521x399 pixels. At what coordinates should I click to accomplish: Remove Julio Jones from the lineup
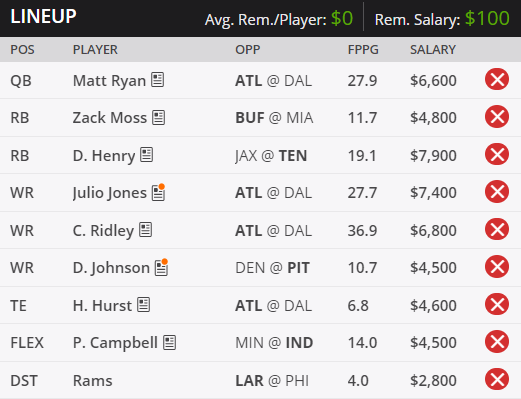click(x=497, y=192)
